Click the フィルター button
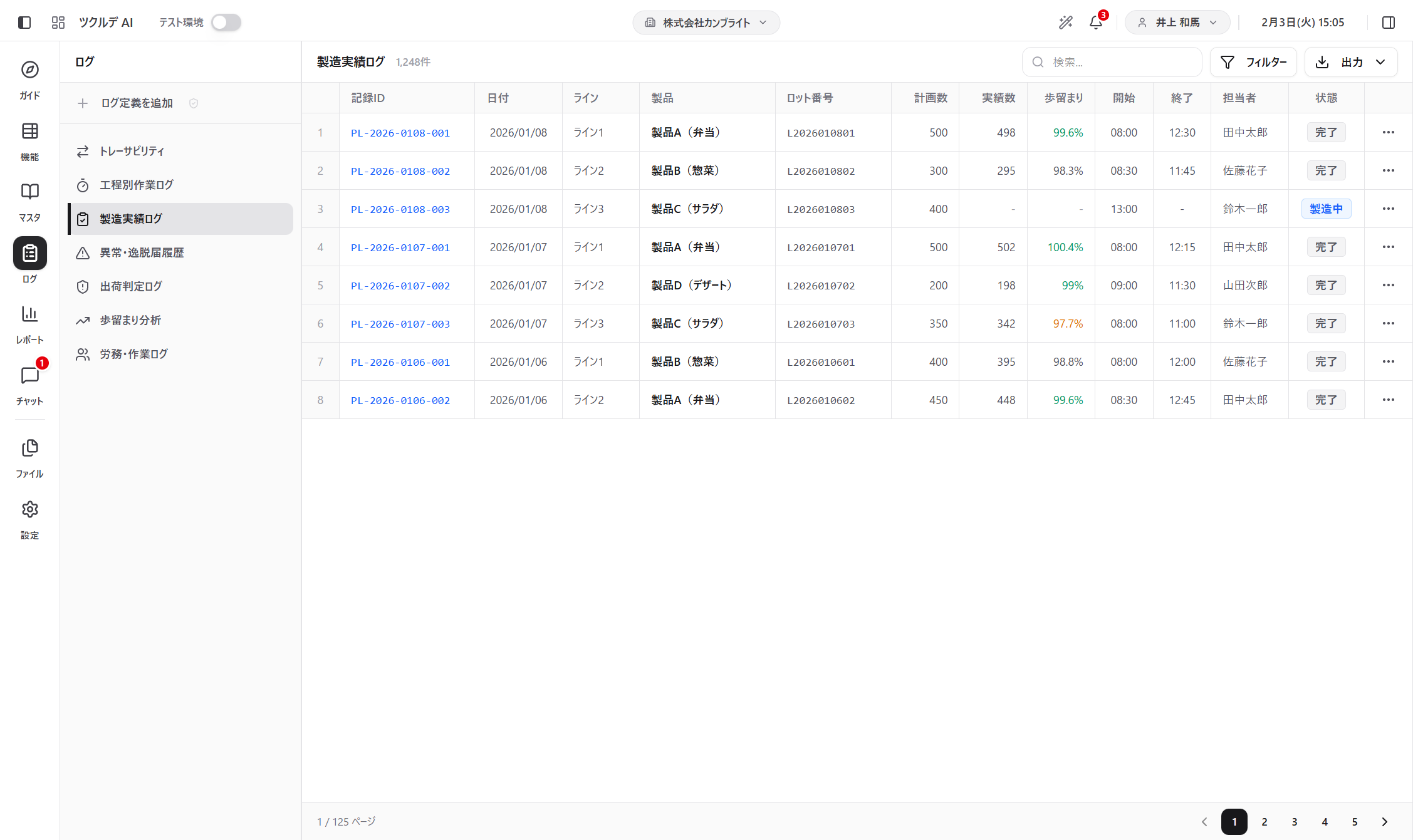The height and width of the screenshot is (840, 1413). (x=1253, y=62)
